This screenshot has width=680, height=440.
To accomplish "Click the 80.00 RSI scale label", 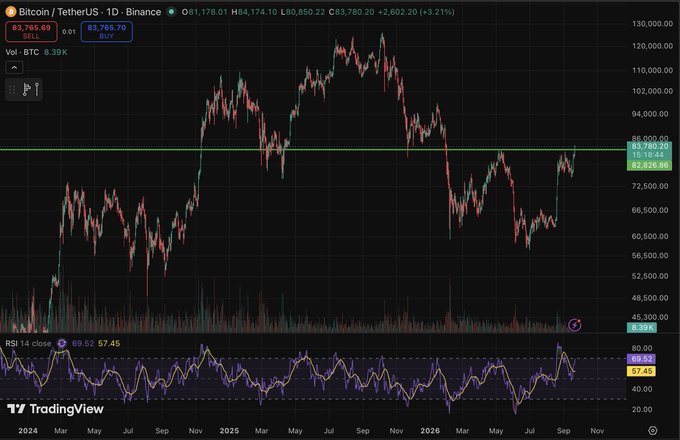I will click(x=642, y=348).
